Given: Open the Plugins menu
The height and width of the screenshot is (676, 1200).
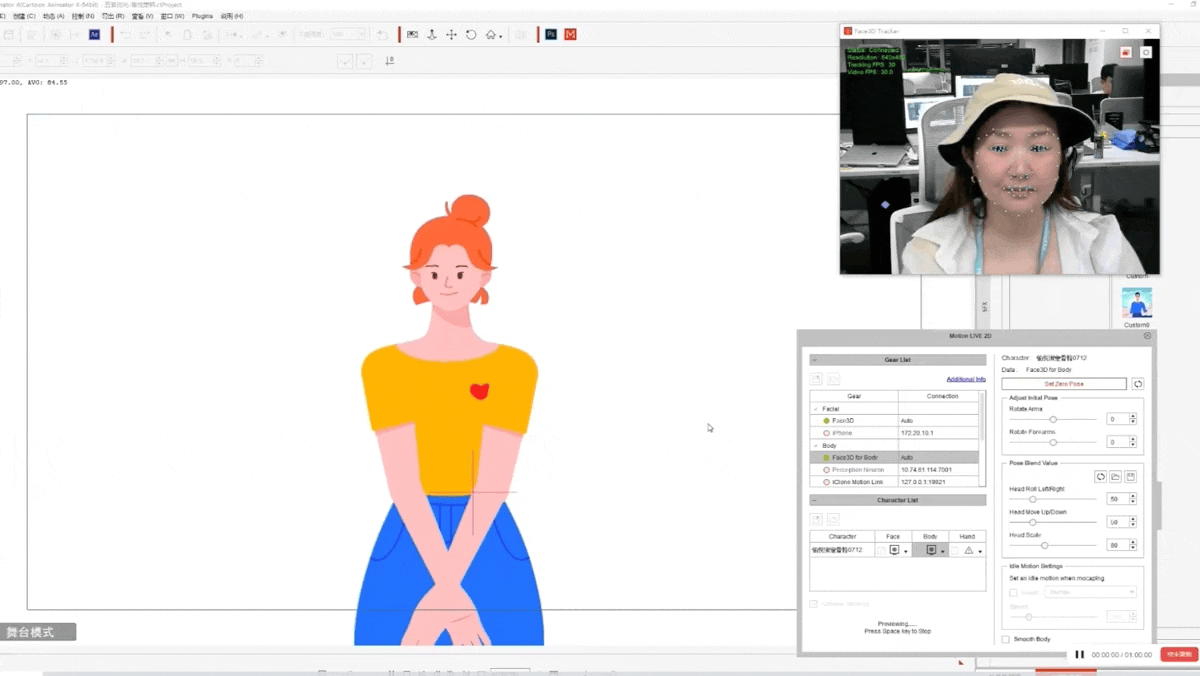Looking at the screenshot, I should coord(202,16).
